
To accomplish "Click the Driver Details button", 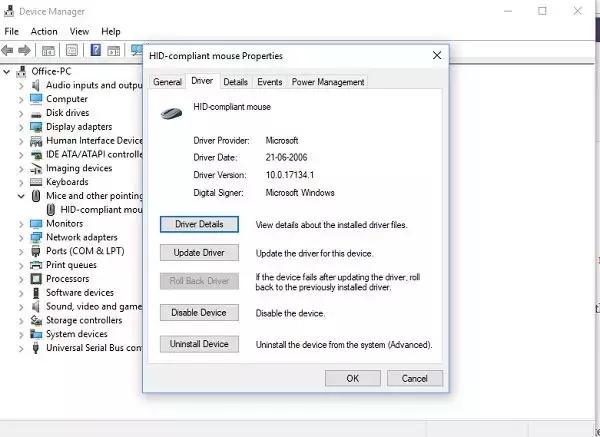I will (x=199, y=224).
